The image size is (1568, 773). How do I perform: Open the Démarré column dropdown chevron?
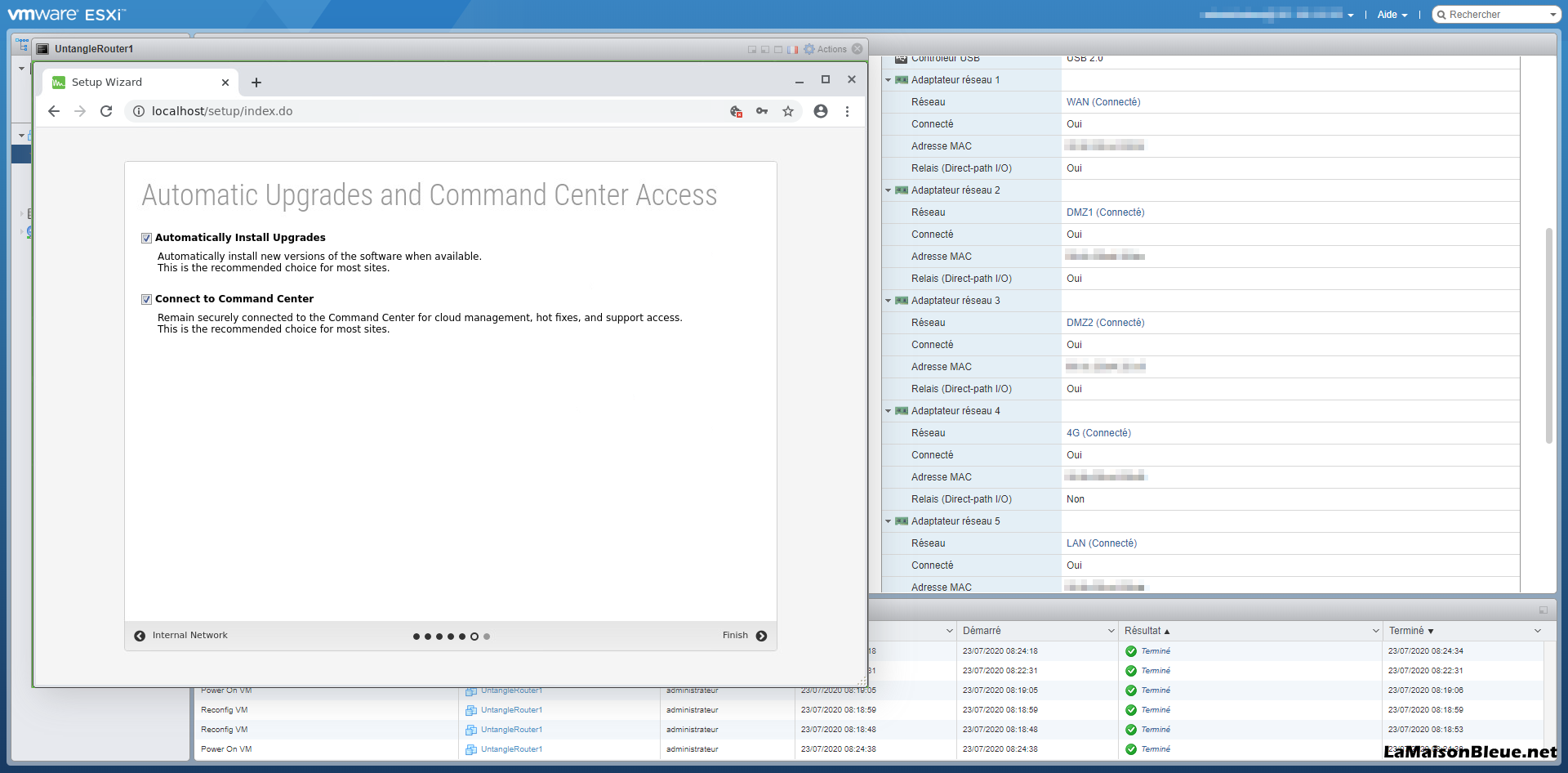tap(1111, 631)
